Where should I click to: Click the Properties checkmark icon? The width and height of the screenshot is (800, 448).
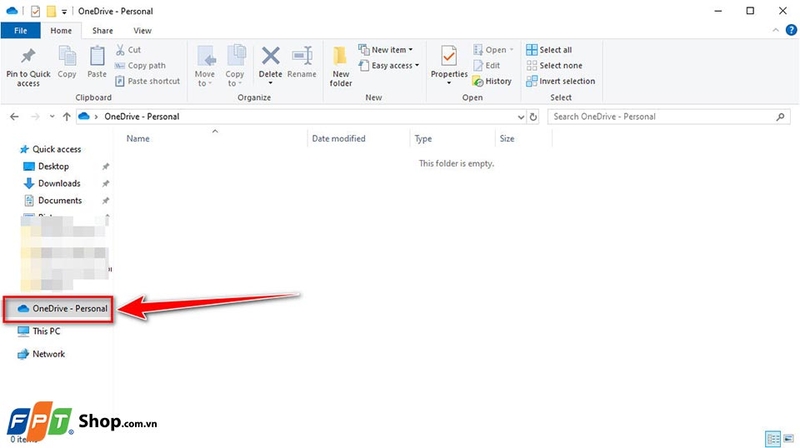[449, 56]
